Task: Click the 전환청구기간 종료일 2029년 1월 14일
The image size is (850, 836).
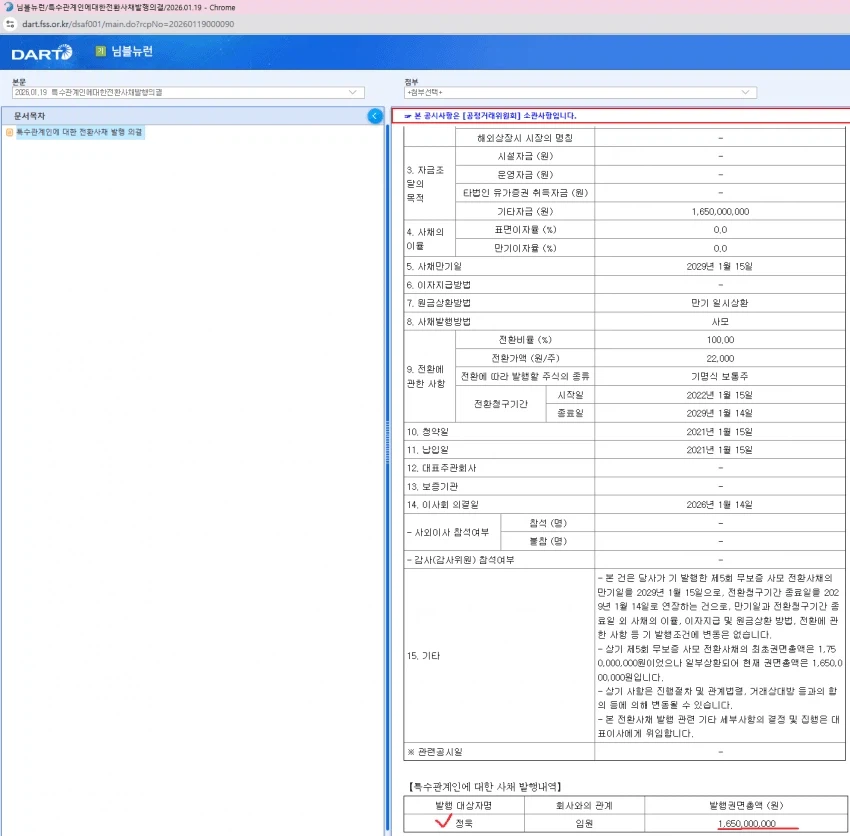Action: (719, 413)
